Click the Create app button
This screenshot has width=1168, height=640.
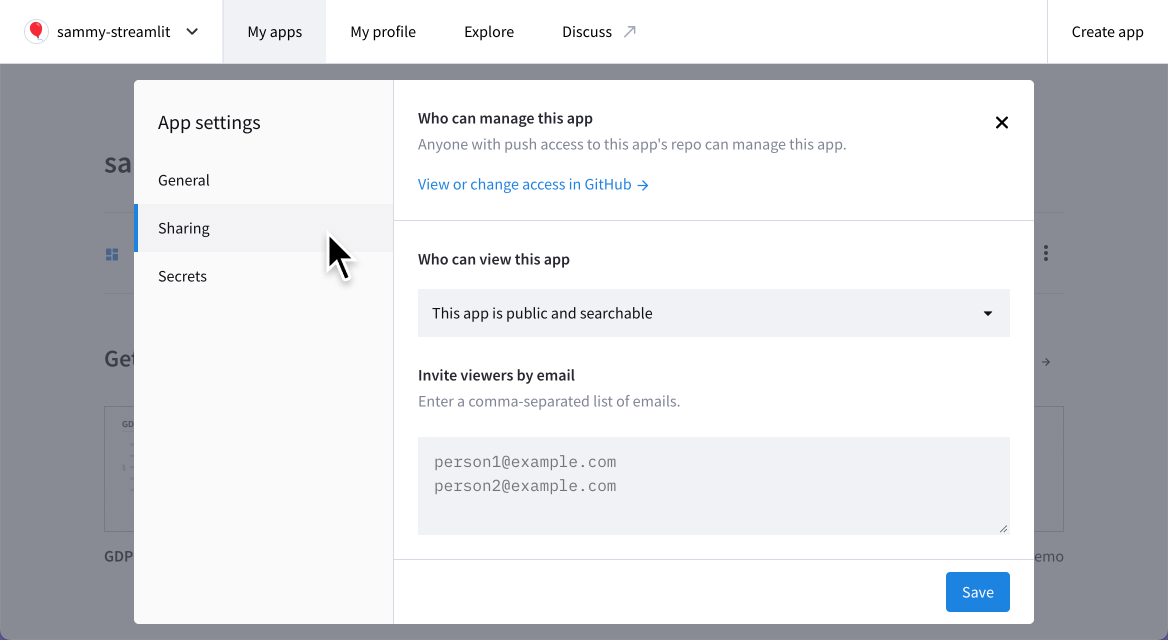pos(1107,31)
